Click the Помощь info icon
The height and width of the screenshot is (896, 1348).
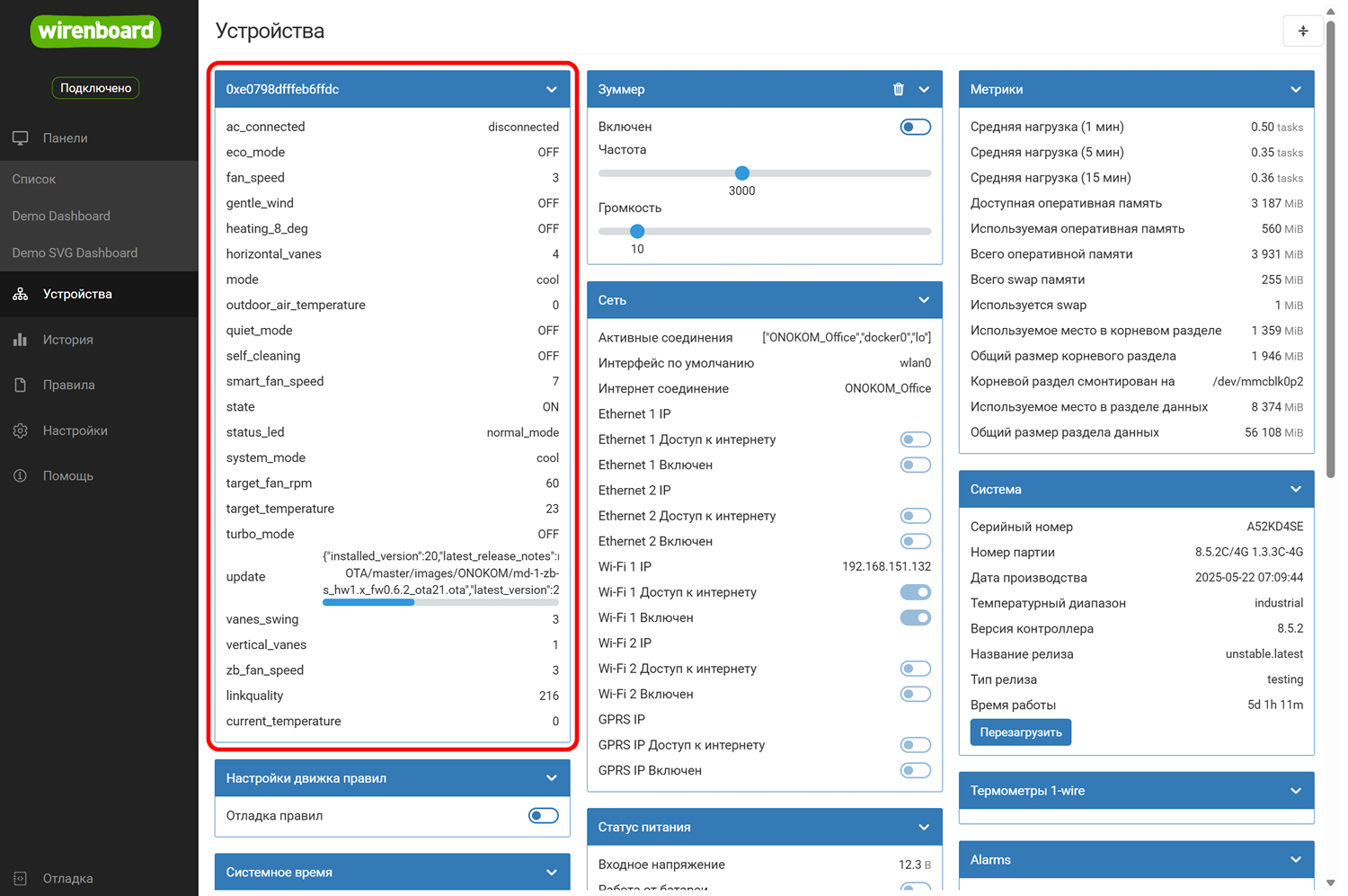[x=21, y=475]
